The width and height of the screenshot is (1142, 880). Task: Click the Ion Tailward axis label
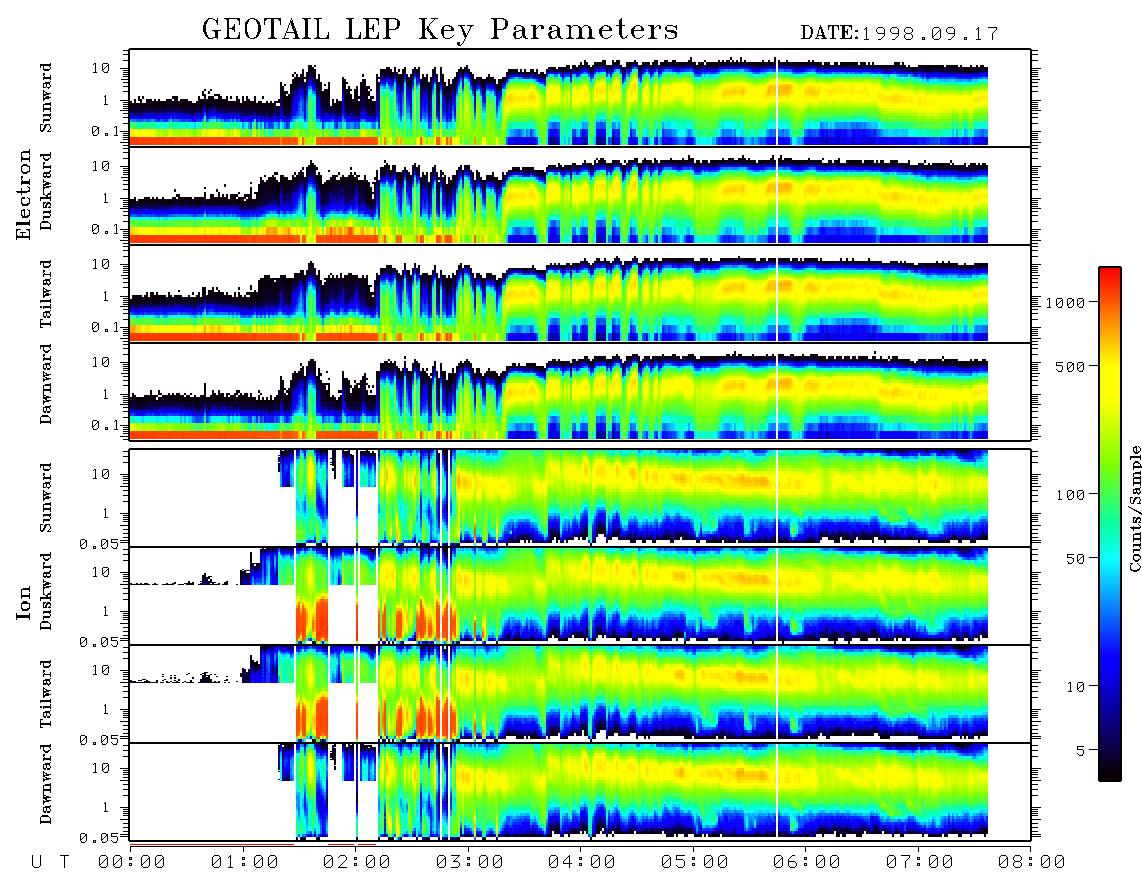pos(45,693)
